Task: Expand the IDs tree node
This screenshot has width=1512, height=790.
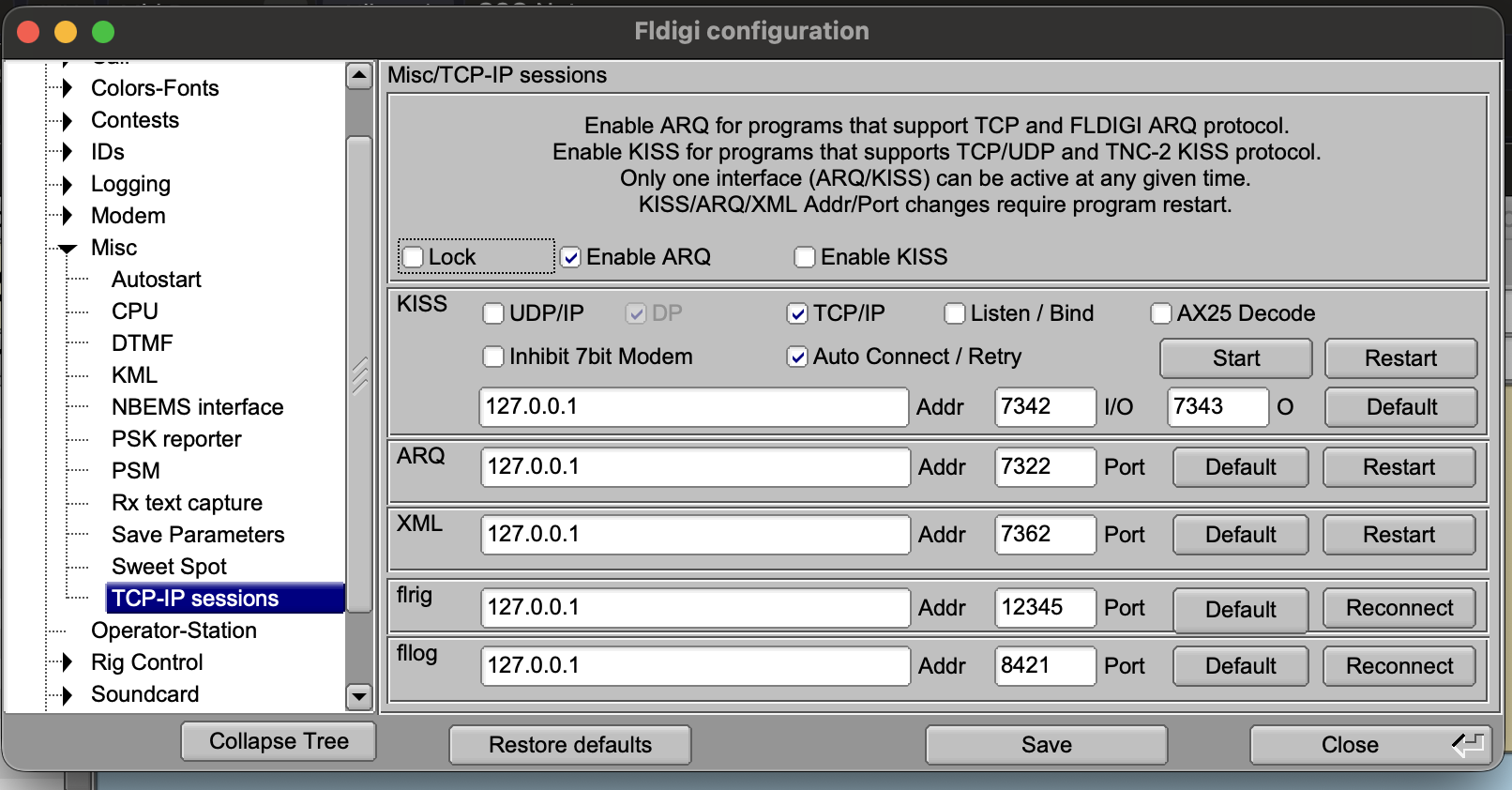Action: point(67,152)
